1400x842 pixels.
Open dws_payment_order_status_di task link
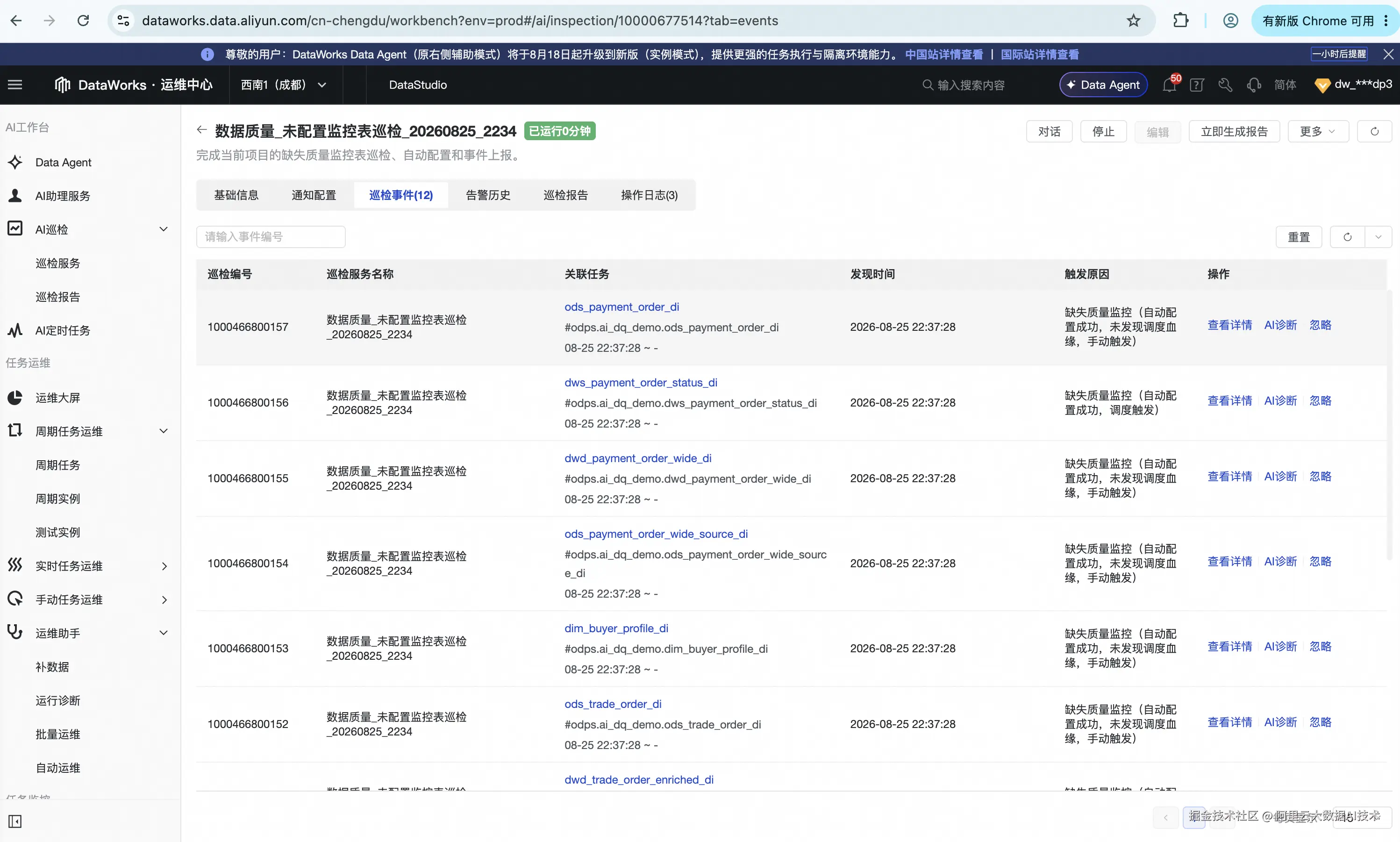[641, 383]
